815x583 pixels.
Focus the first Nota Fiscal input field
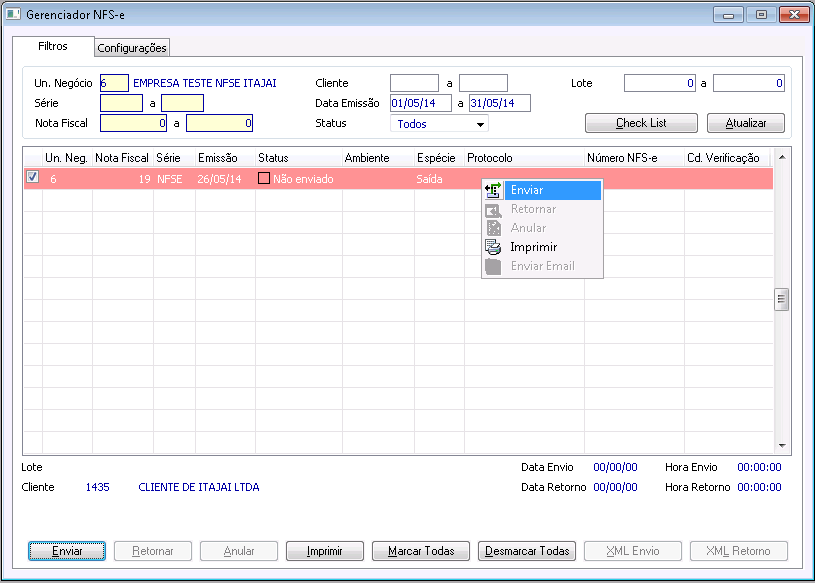134,123
